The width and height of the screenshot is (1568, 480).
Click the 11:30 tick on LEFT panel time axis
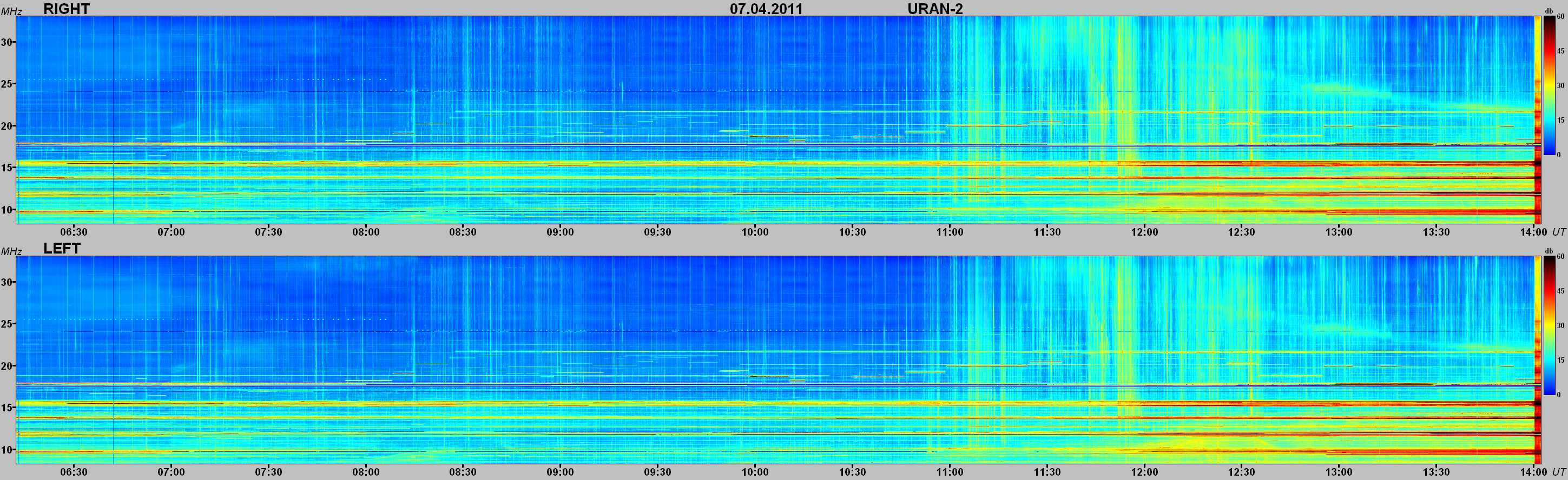tap(1047, 471)
